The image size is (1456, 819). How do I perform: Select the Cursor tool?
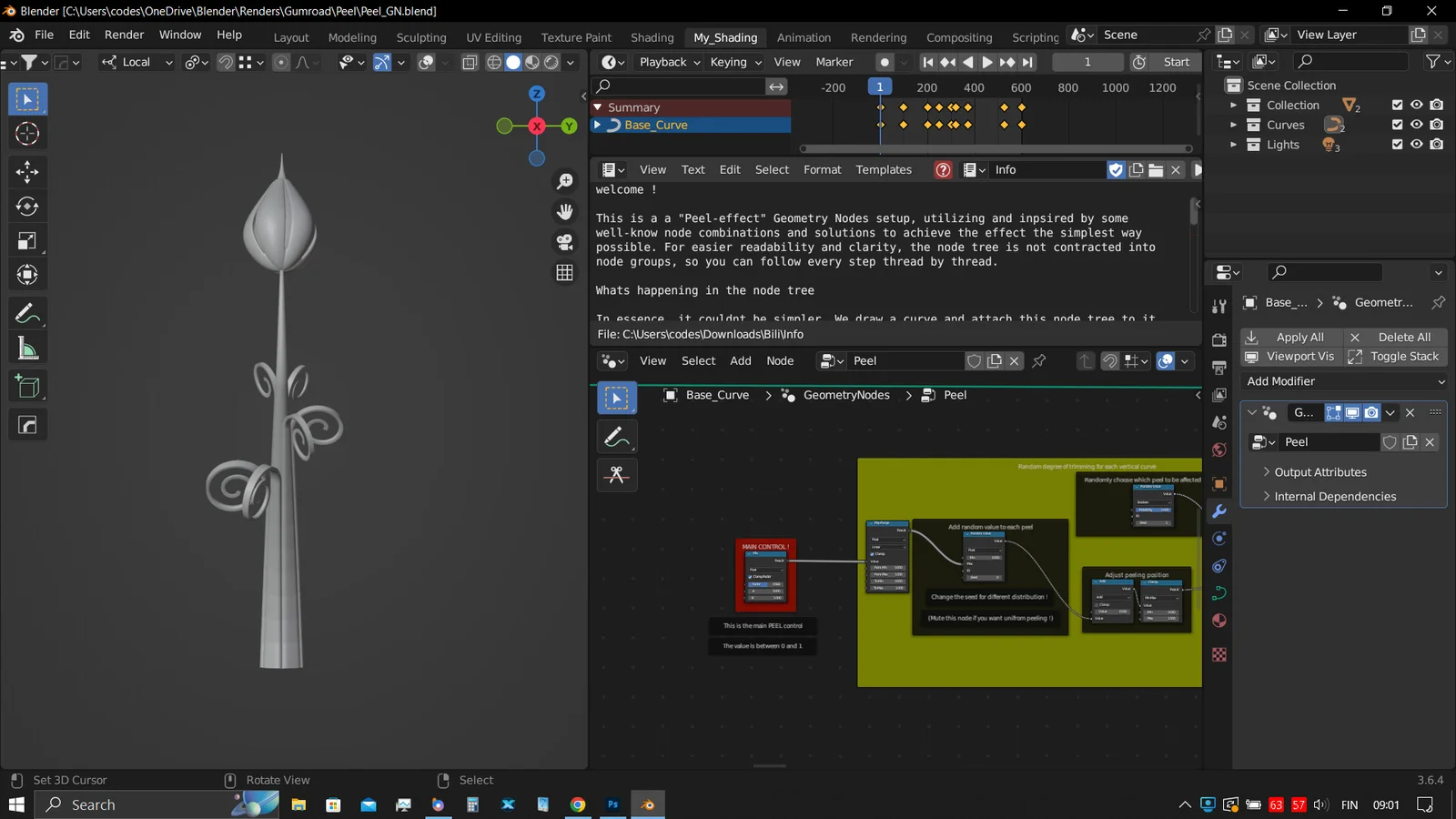pyautogui.click(x=27, y=133)
